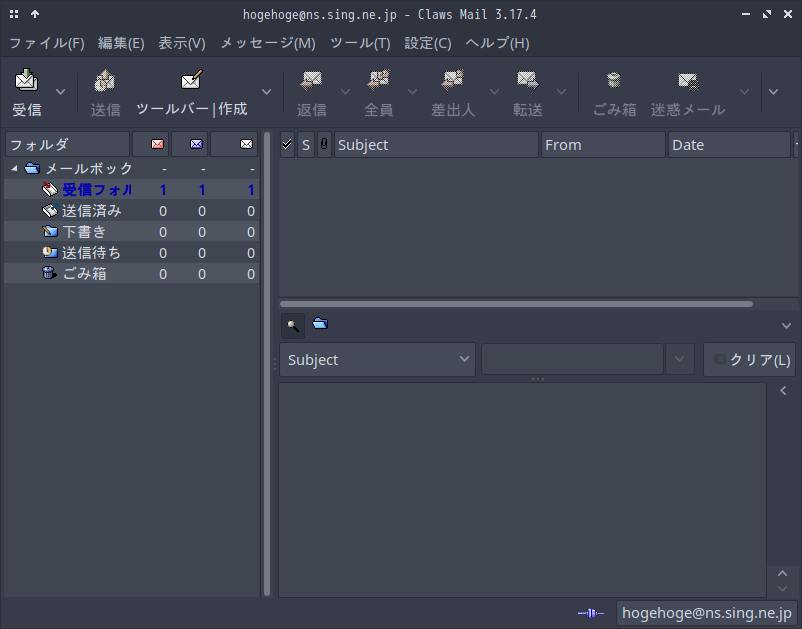This screenshot has height=629, width=802.
Task: Open the ヘルプ(H) menu
Action: 498,43
